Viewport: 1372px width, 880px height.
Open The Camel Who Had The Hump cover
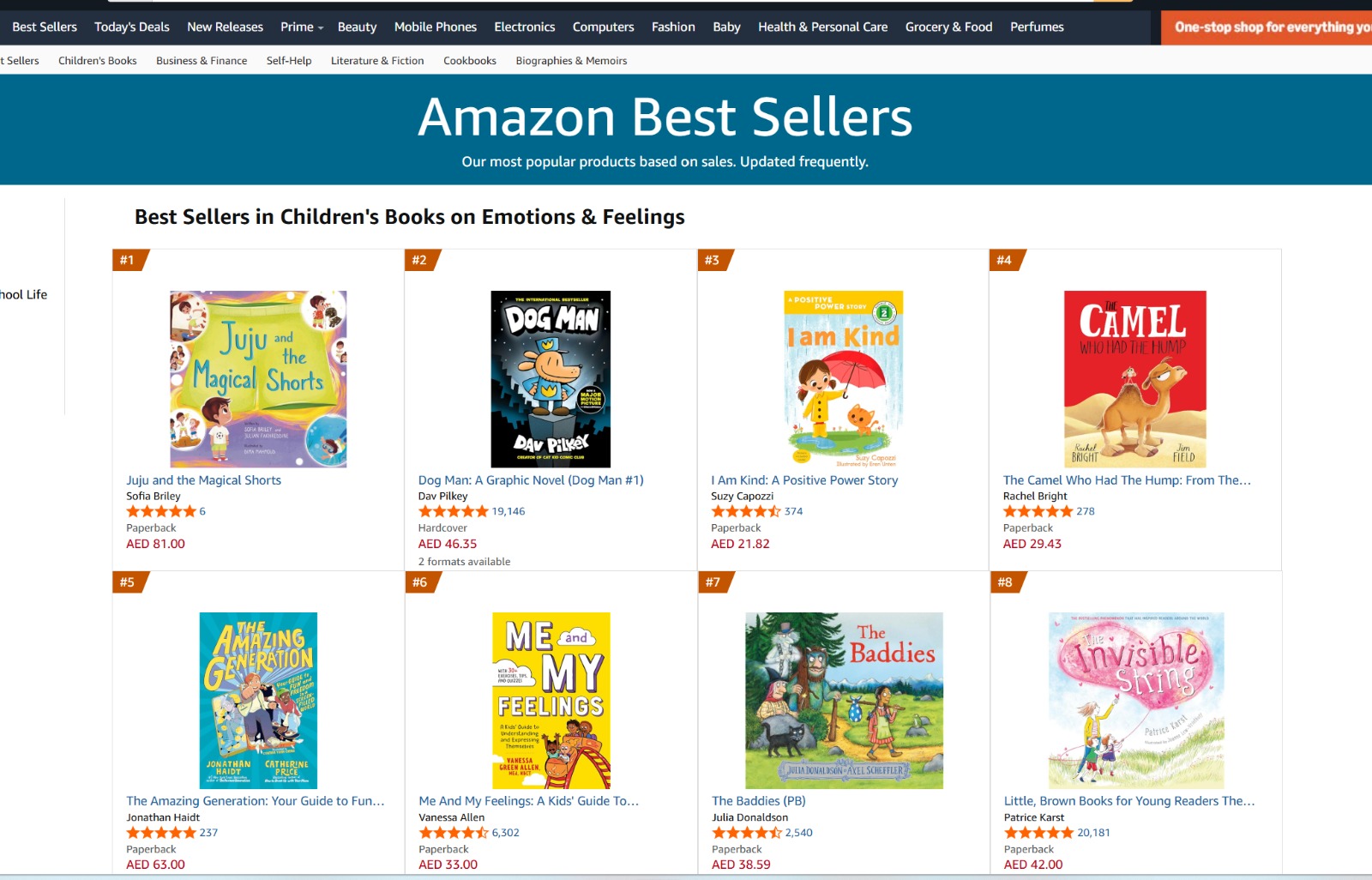[1134, 379]
